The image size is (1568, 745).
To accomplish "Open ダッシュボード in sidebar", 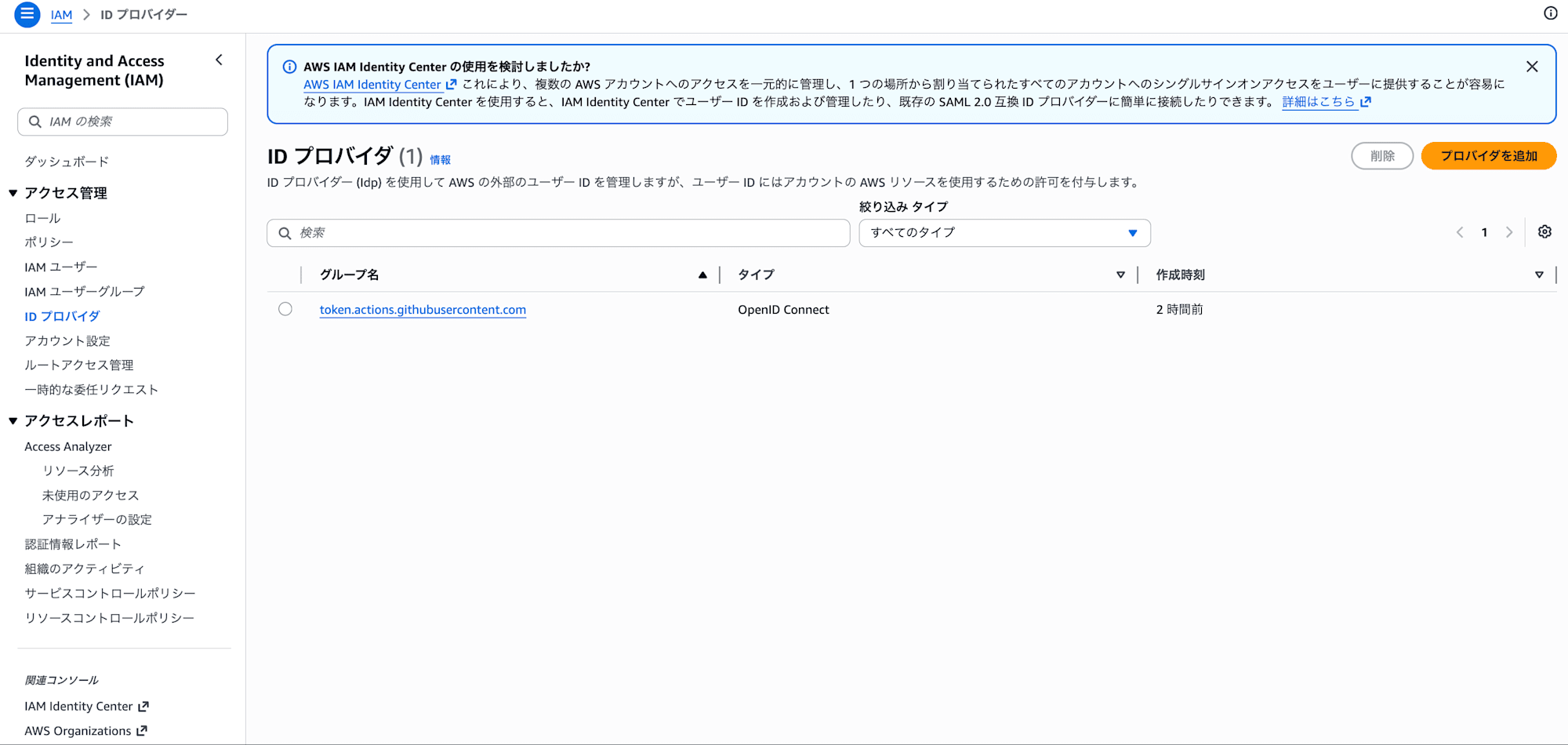I will click(x=67, y=162).
